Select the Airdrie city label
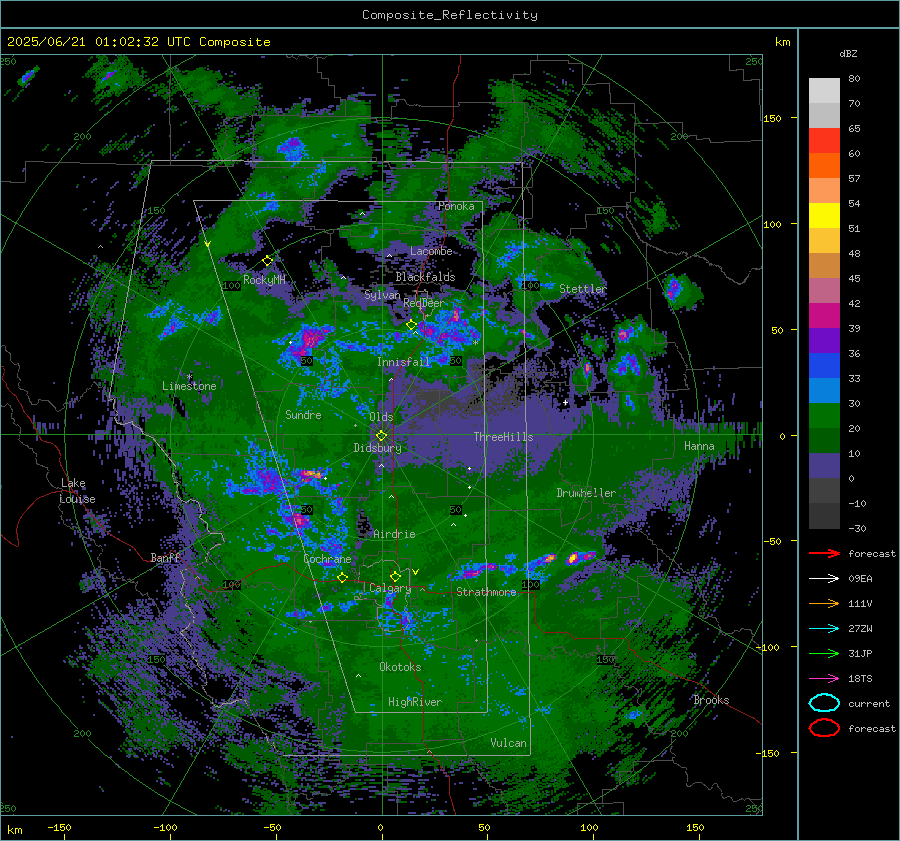This screenshot has width=900, height=841. (x=394, y=534)
